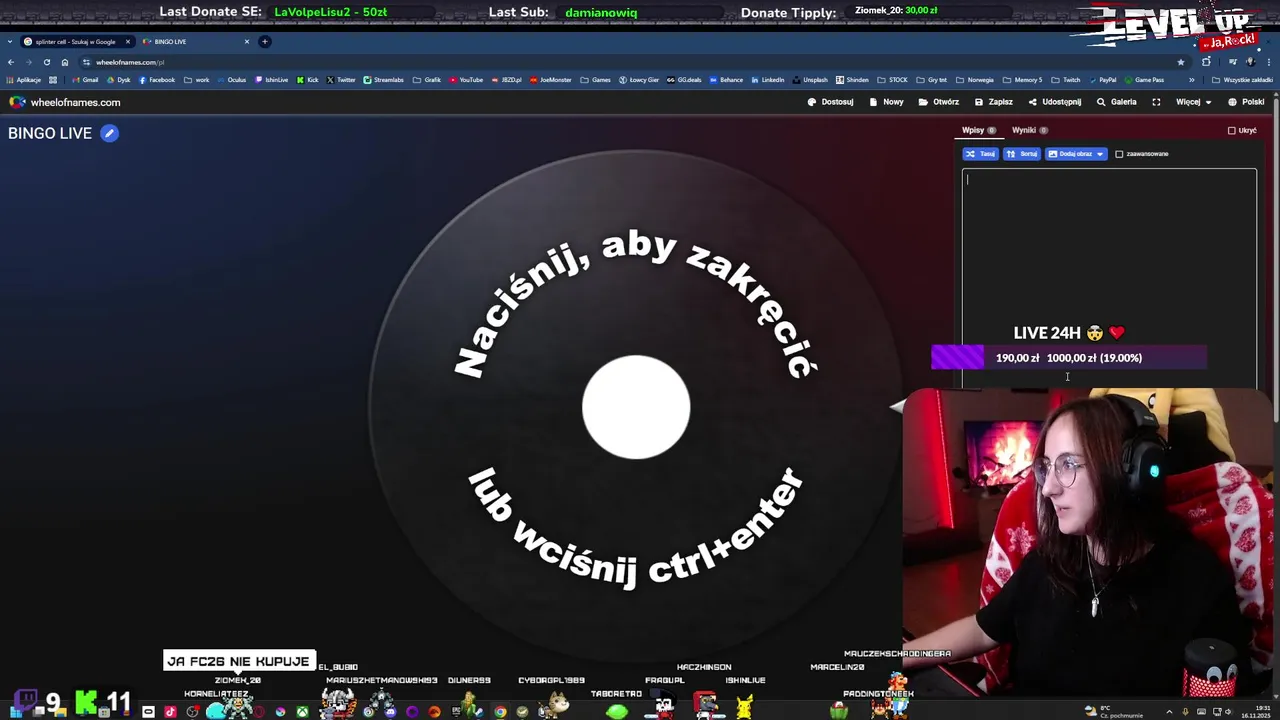Shuffle entries with Tasuj button
Screen dimensions: 1280x720
980,154
